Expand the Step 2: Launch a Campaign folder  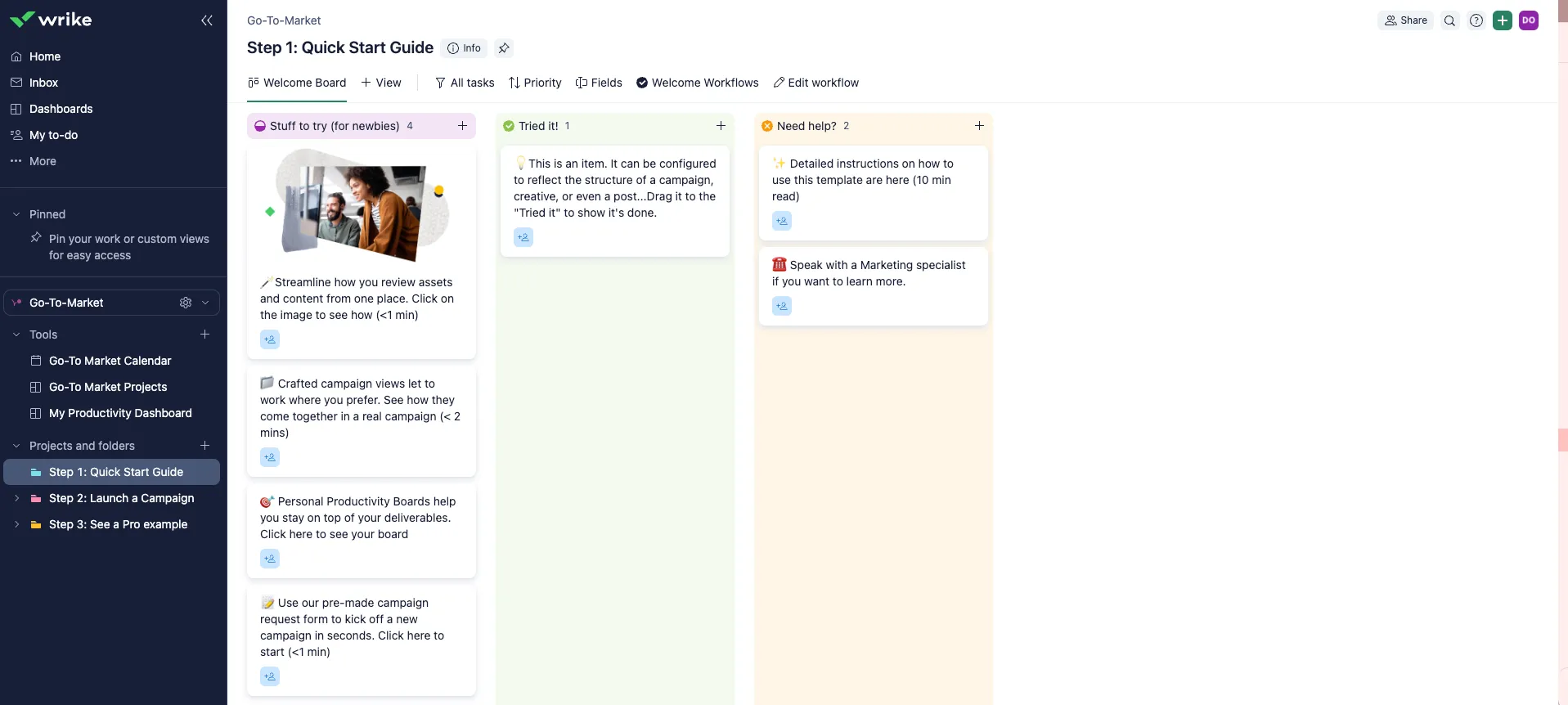point(16,498)
